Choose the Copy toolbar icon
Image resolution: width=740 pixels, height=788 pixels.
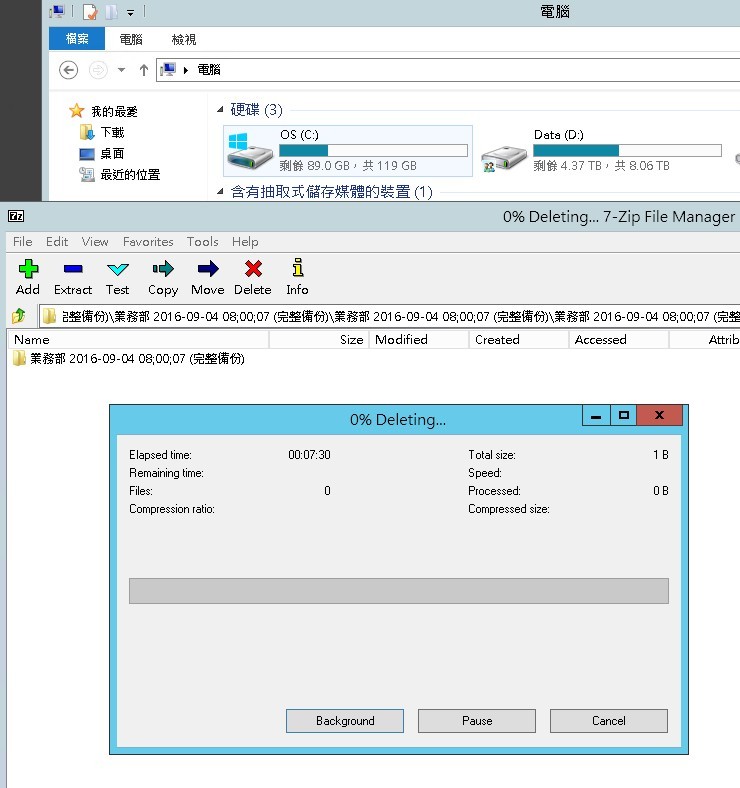pyautogui.click(x=163, y=269)
